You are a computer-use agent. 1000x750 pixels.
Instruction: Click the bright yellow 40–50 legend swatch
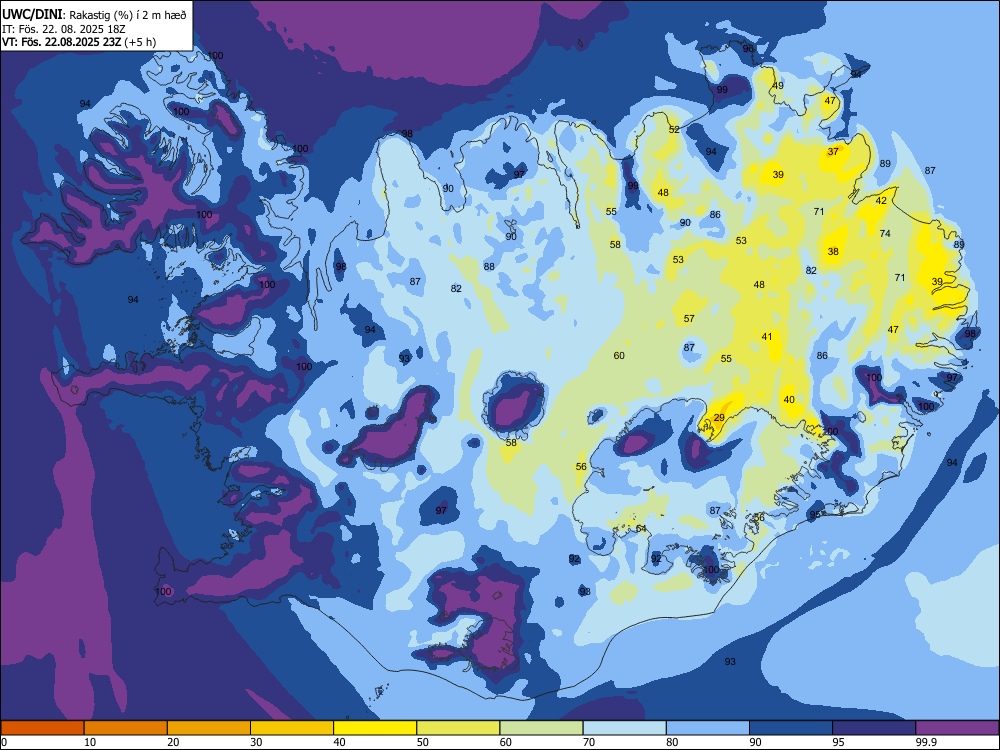pos(375,728)
